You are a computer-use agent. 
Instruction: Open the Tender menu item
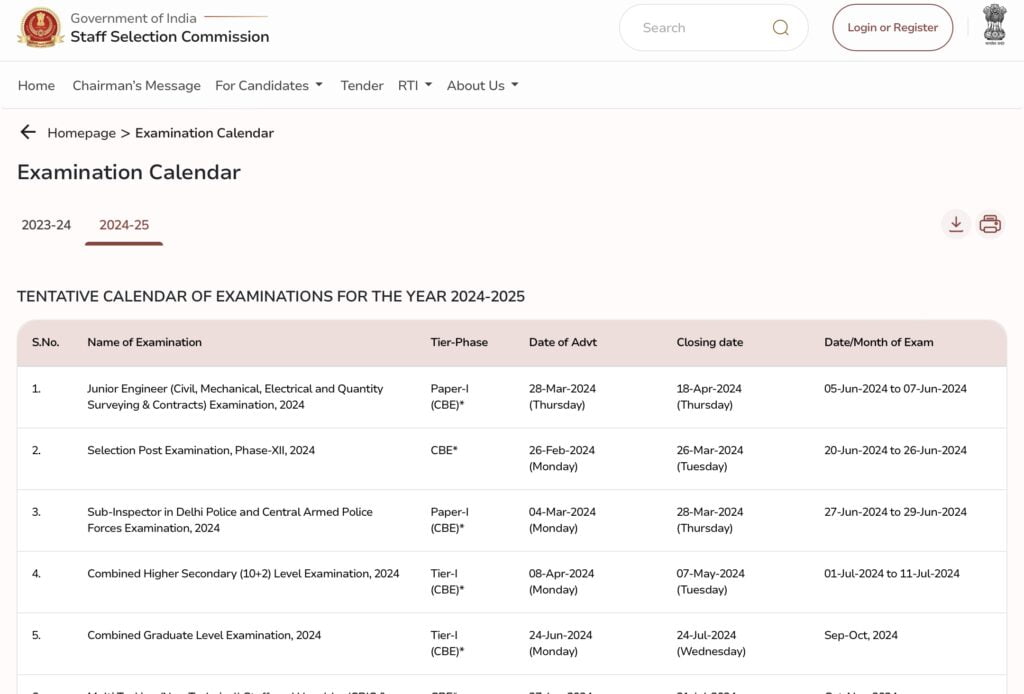[x=362, y=86]
